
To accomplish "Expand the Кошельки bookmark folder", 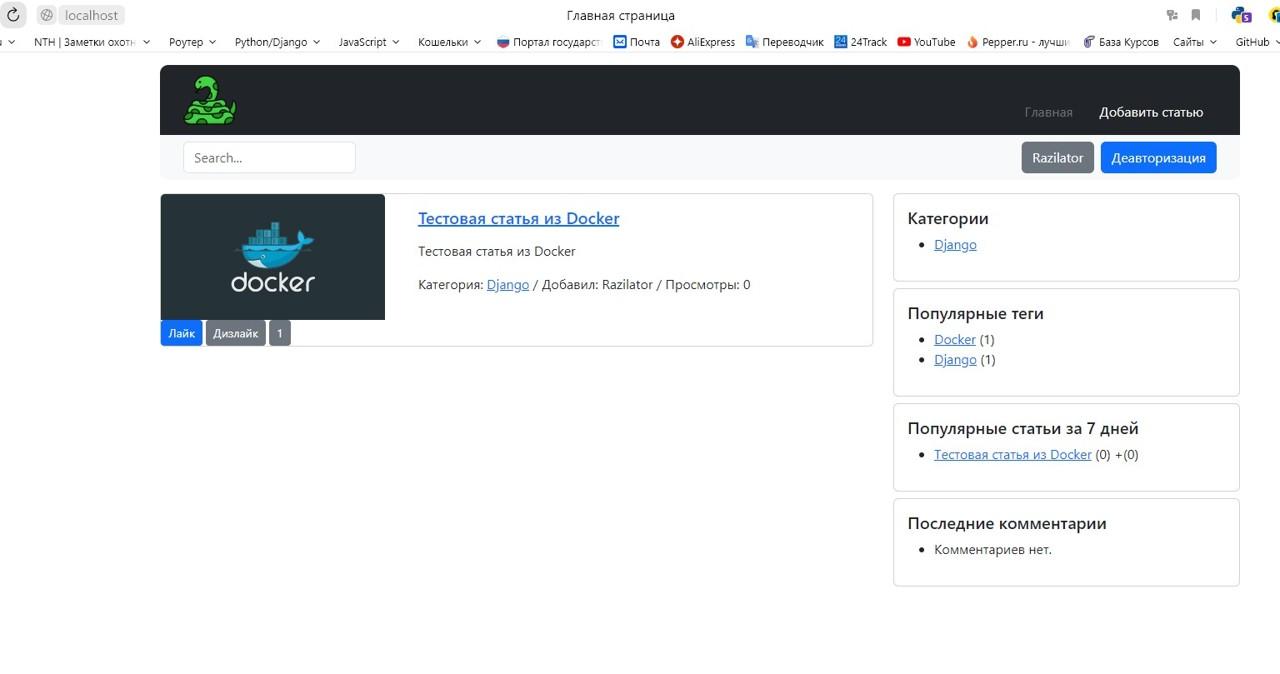I will (450, 42).
